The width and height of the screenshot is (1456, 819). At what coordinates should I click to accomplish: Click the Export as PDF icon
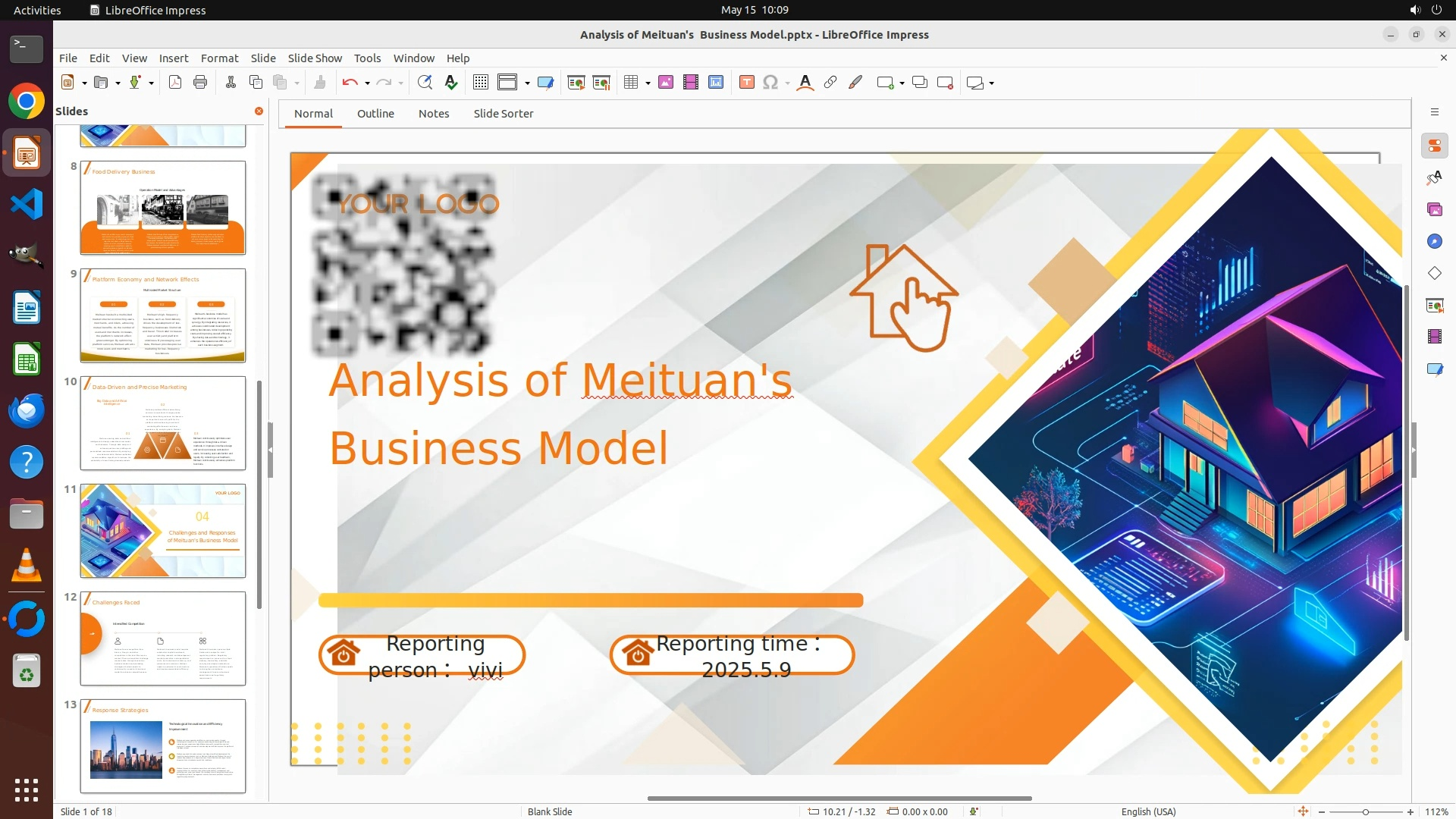(175, 83)
